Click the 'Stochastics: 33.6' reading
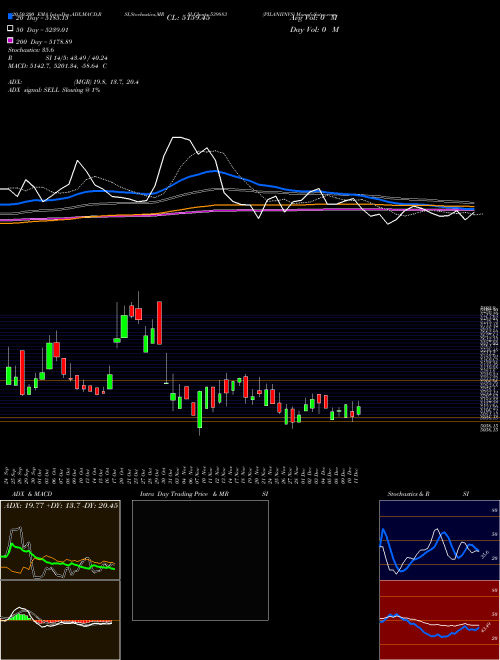500x660 pixels. [x=31, y=50]
